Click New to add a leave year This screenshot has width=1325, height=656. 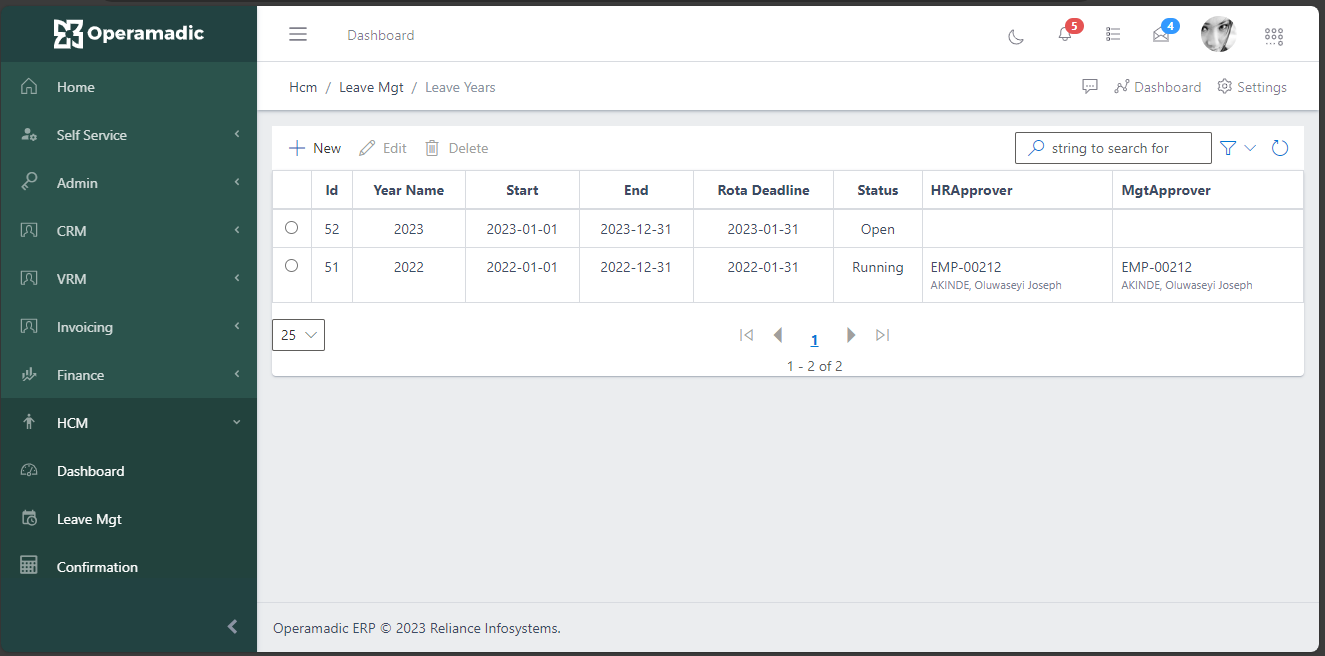click(315, 148)
